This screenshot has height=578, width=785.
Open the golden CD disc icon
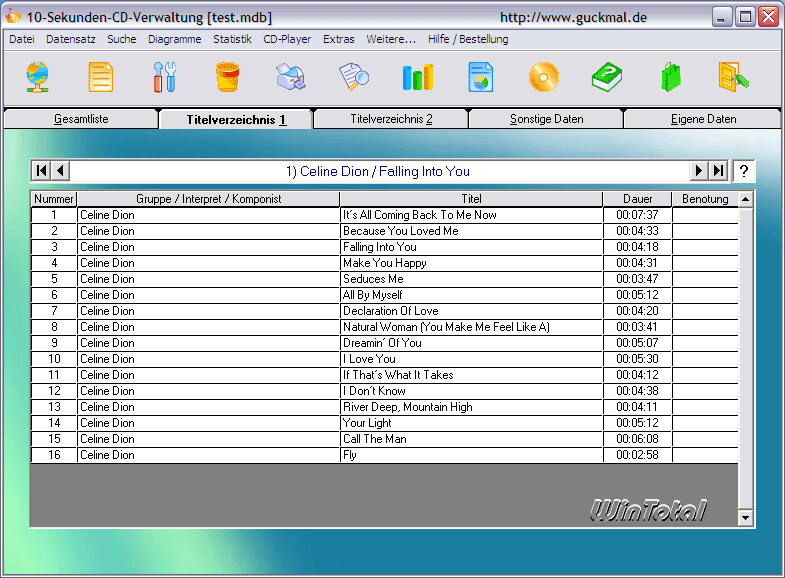click(x=544, y=77)
